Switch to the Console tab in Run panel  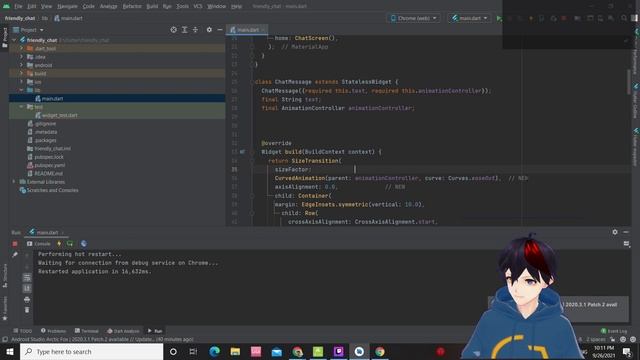[39, 244]
